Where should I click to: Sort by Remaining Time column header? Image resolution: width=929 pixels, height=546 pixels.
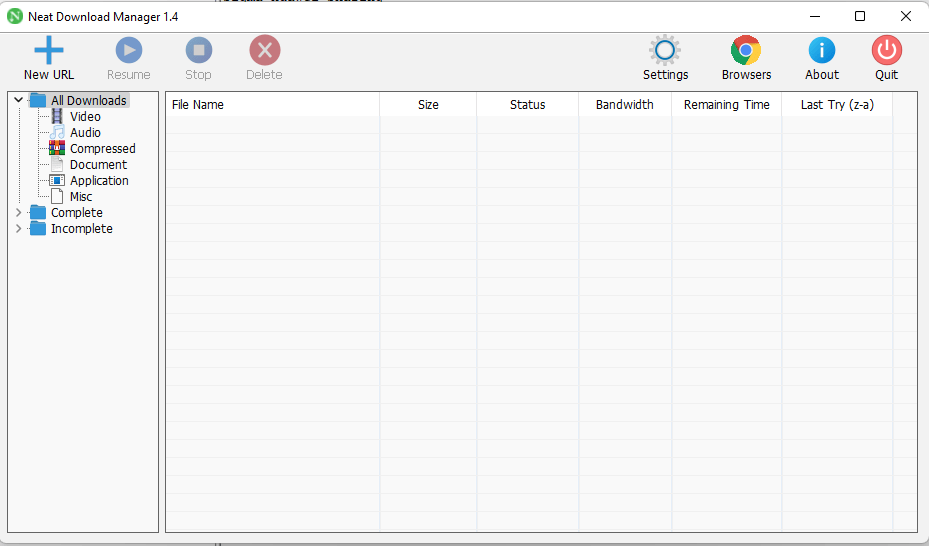(x=727, y=105)
